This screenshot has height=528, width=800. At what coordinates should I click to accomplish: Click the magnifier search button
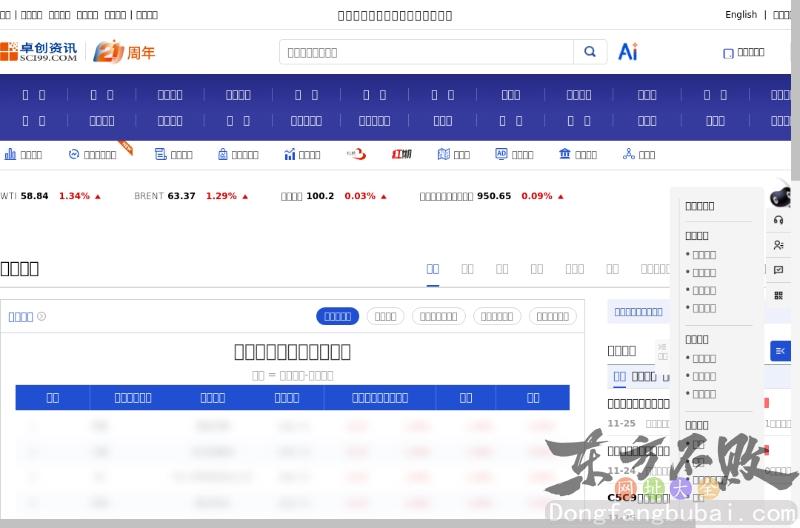(x=590, y=52)
